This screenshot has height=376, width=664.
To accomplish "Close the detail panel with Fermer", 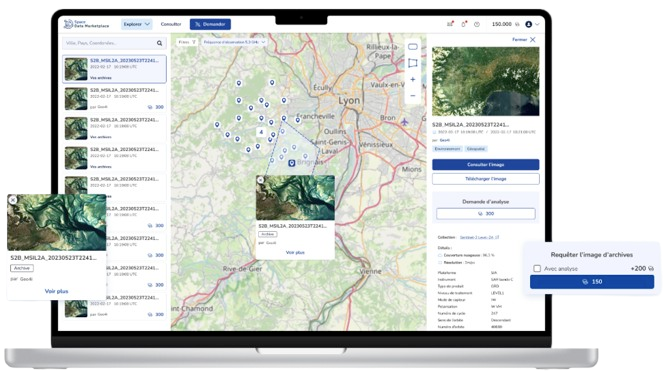I will 524,39.
